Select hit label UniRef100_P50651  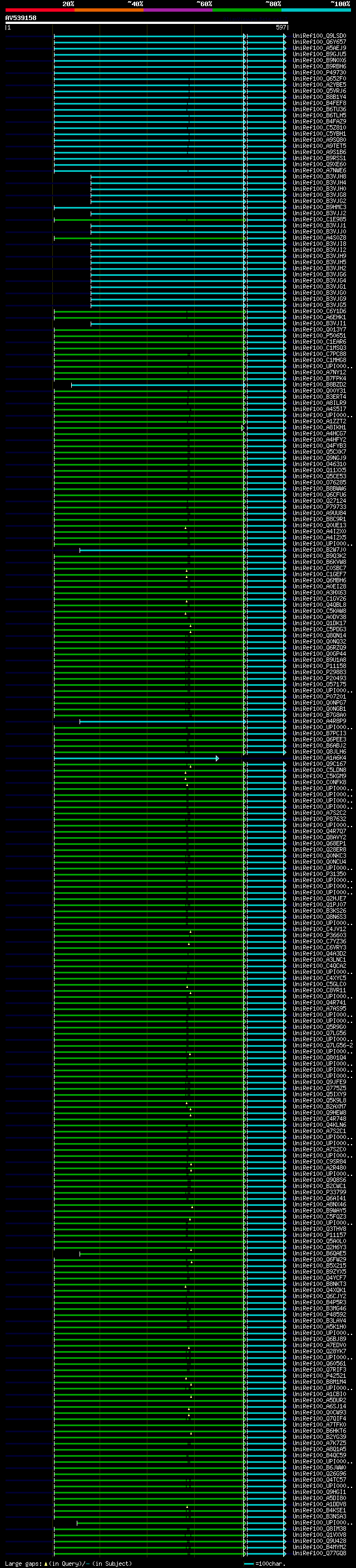319,335
